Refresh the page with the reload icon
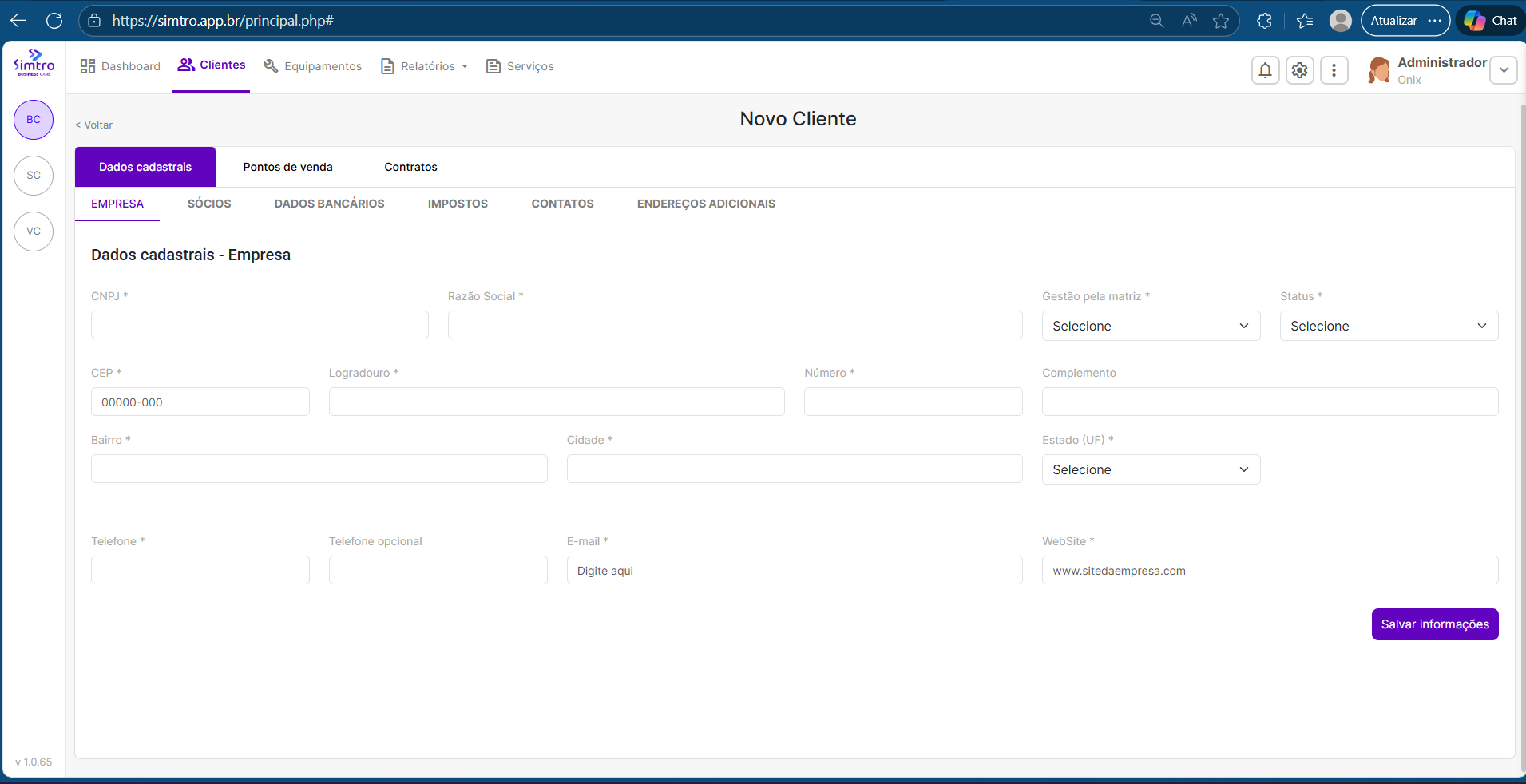Viewport: 1526px width, 784px height. (x=54, y=21)
